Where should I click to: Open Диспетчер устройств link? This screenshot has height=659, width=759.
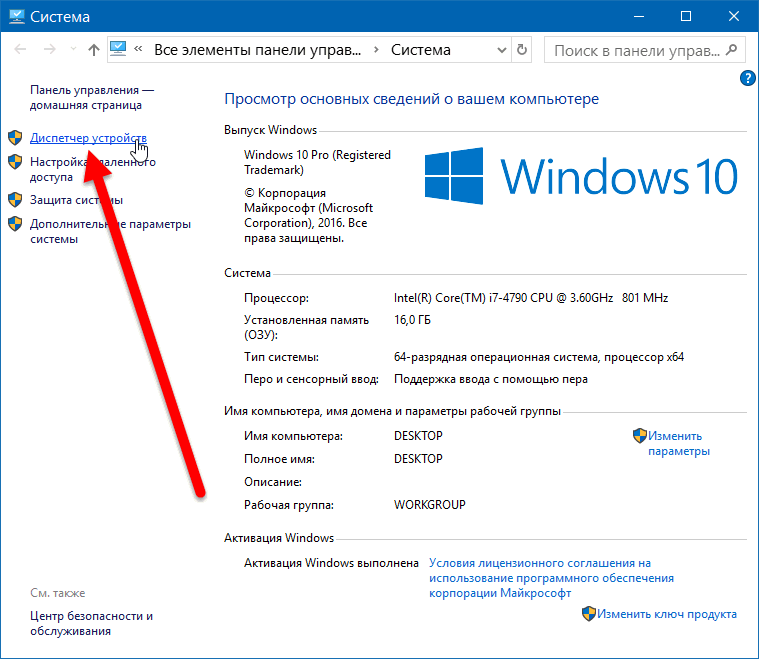pyautogui.click(x=88, y=138)
